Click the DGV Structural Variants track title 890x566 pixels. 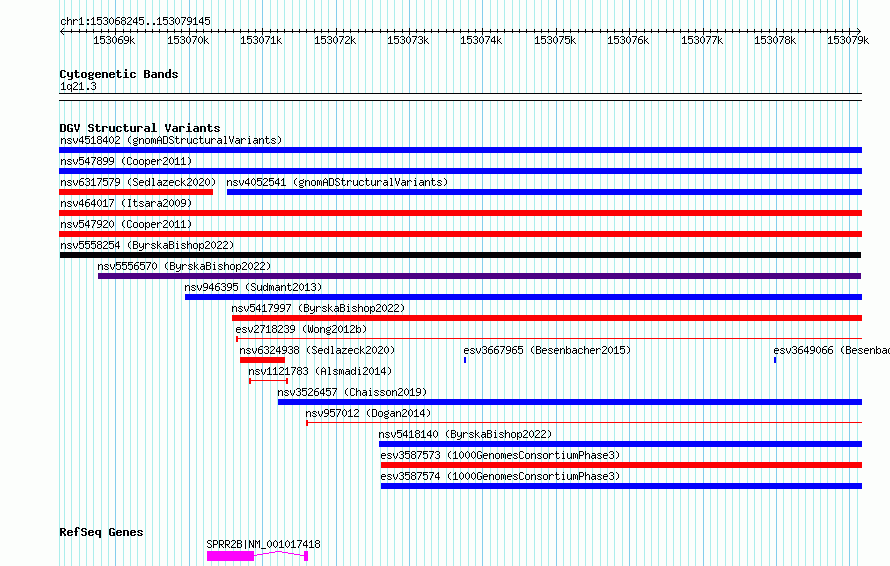click(x=140, y=128)
